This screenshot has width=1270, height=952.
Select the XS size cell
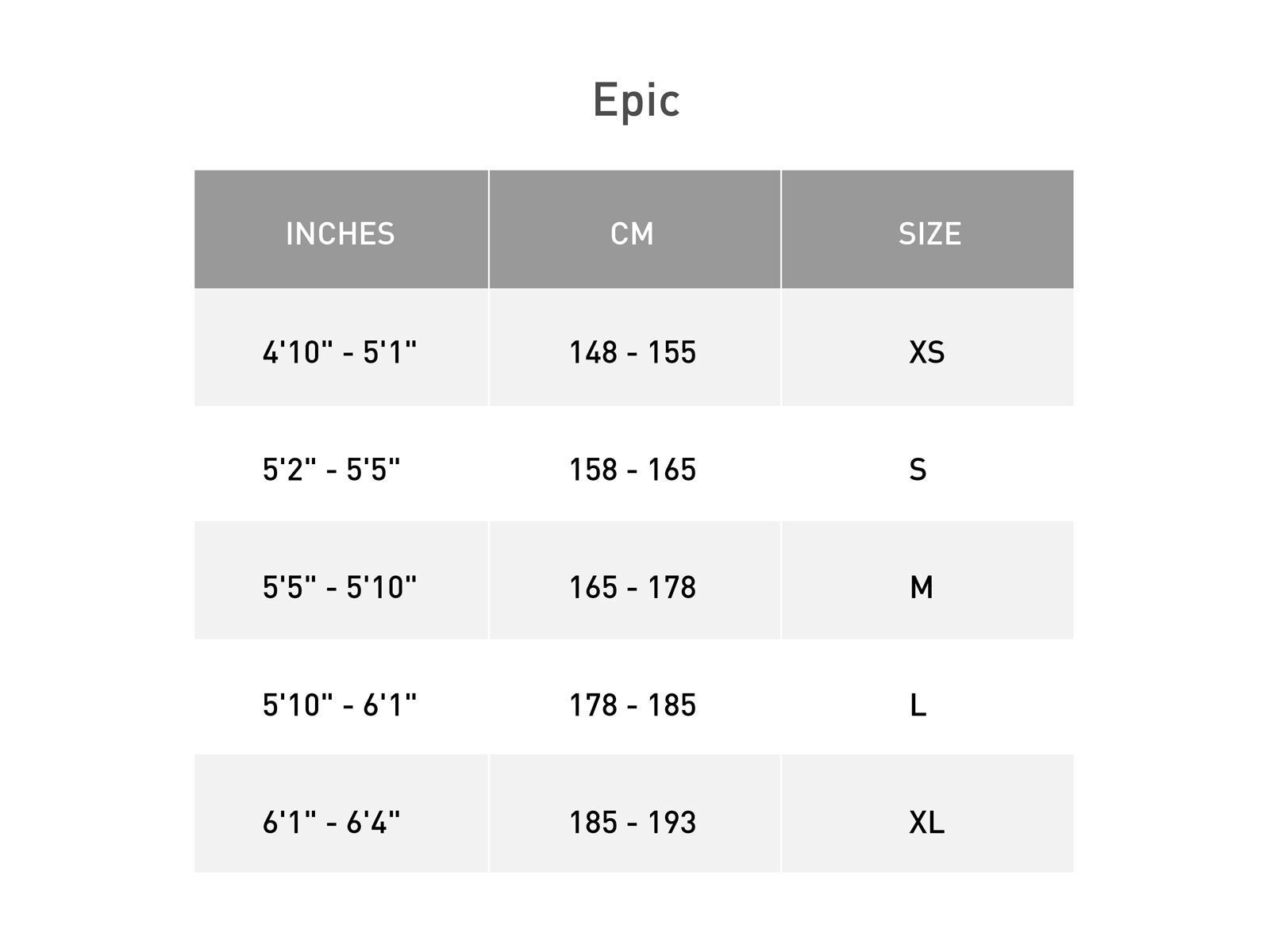tap(926, 351)
